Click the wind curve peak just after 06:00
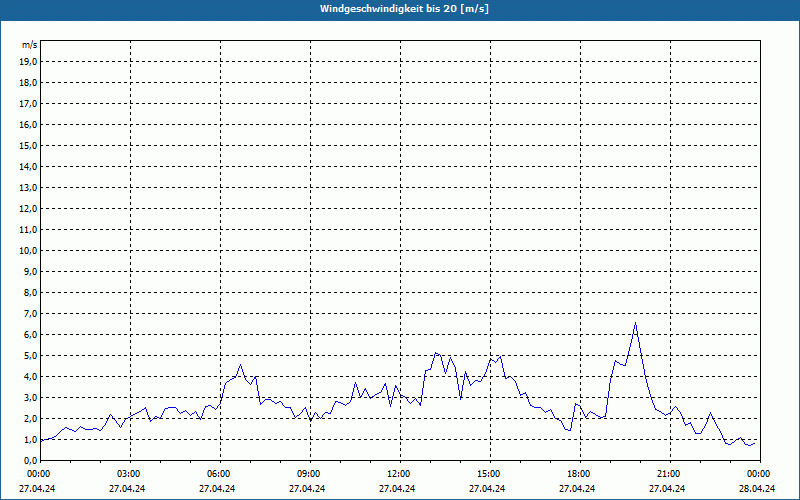 [x=240, y=365]
